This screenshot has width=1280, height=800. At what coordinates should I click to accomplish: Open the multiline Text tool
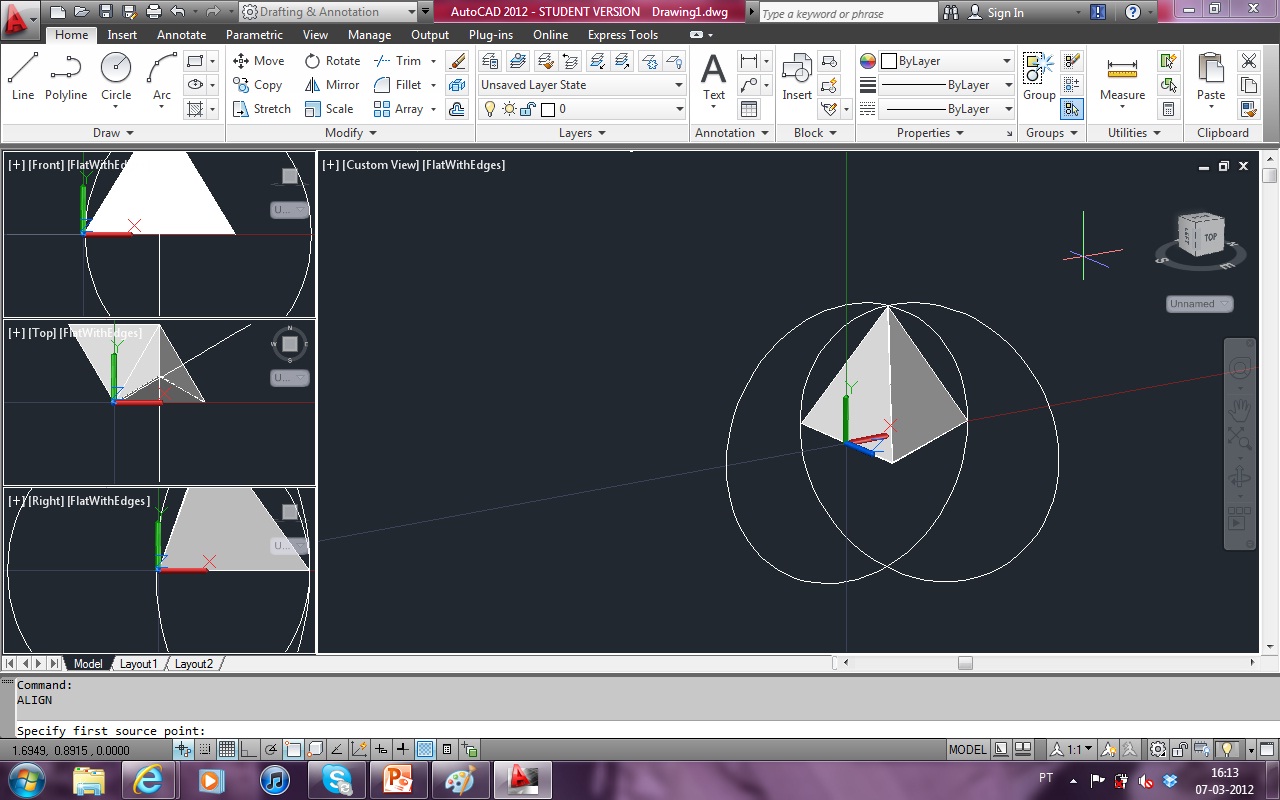(x=713, y=78)
